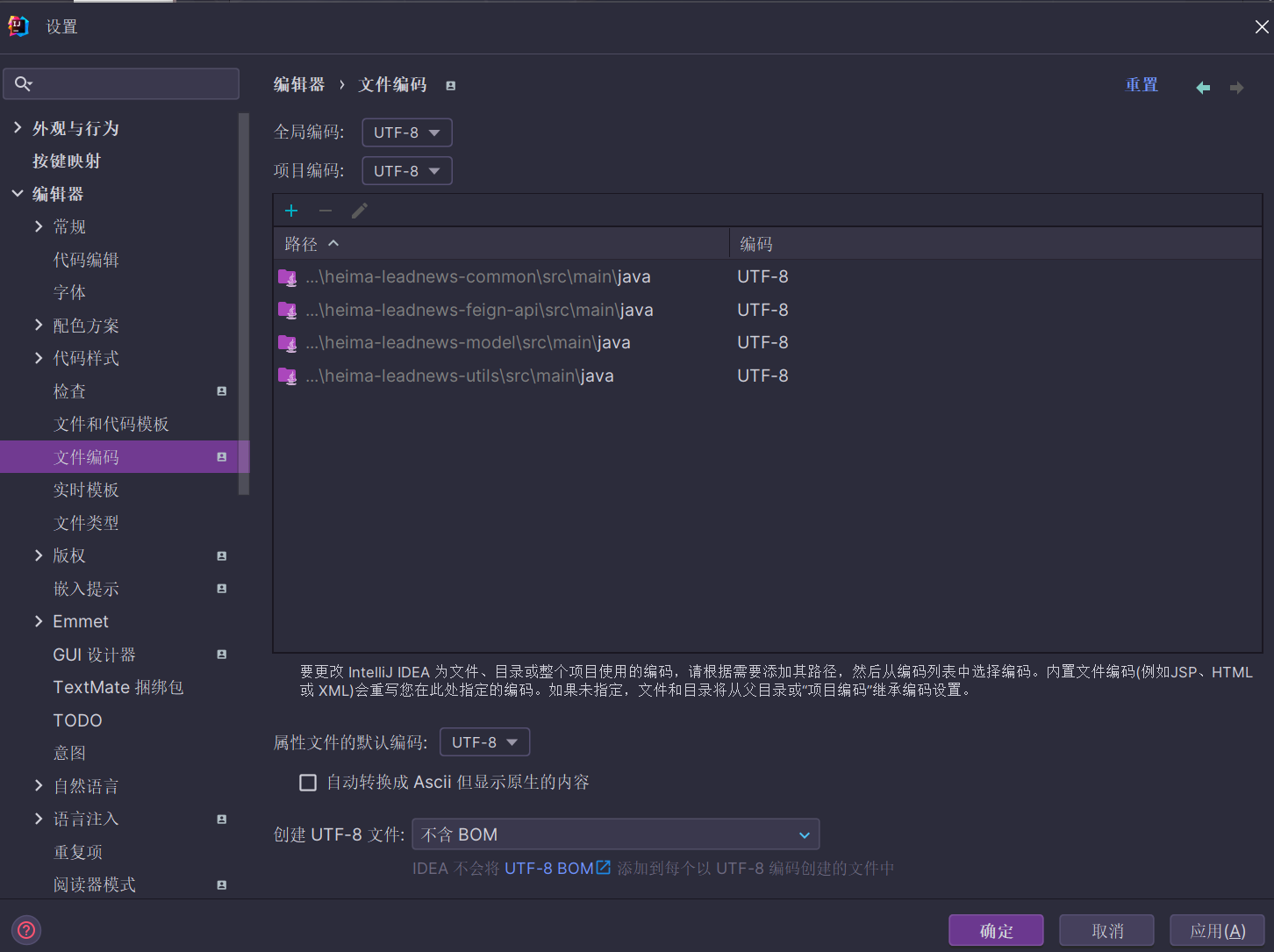Collapse the 编辑器 tree node
This screenshot has width=1274, height=952.
(18, 194)
